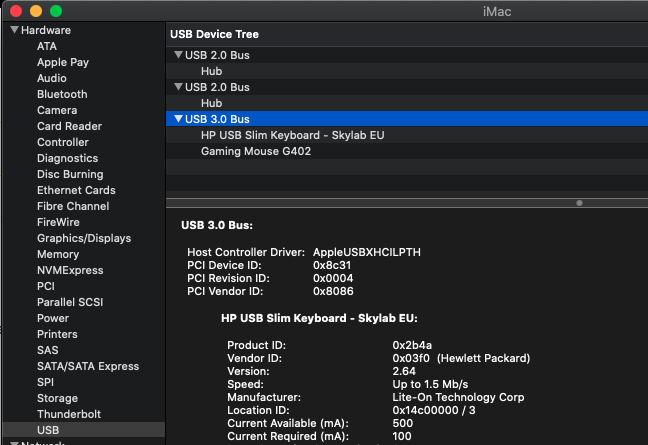
Task: Collapse the first USB 2.0 Bus
Action: tap(178, 55)
